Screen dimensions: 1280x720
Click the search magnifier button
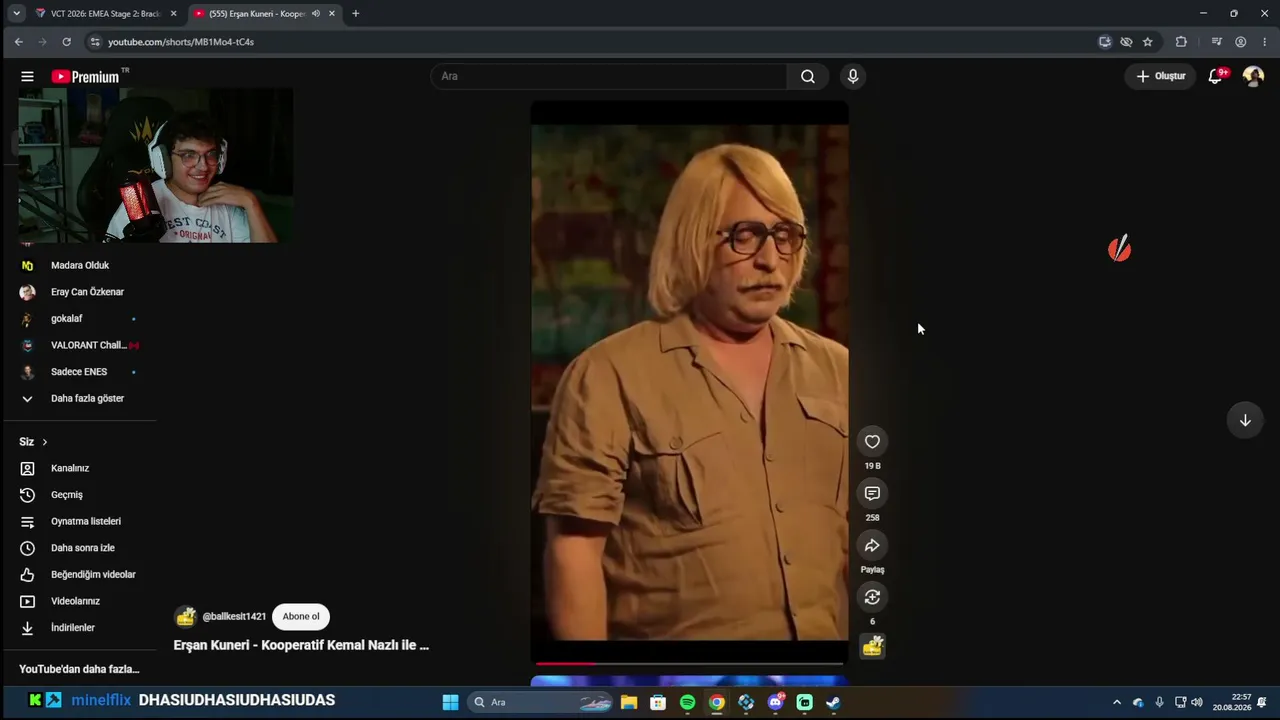pos(808,76)
